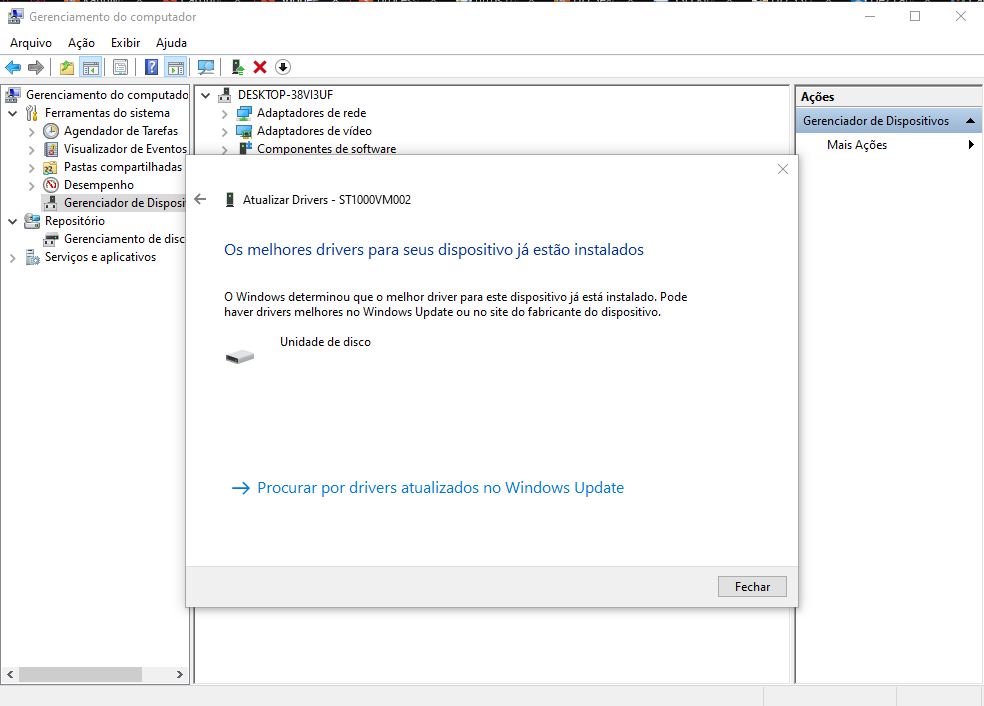
Task: Click the circled down-arrow disable device icon
Action: pos(283,67)
